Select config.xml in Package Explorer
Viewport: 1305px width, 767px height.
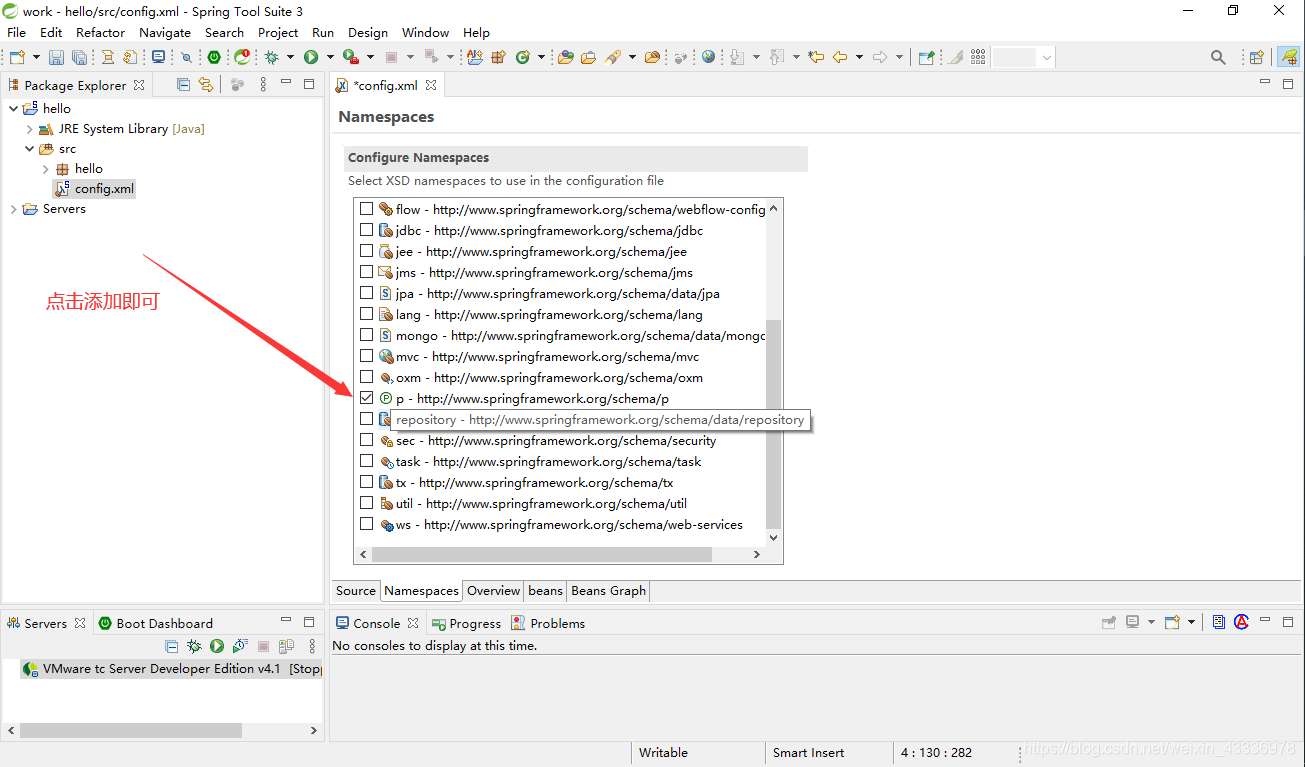pos(95,189)
